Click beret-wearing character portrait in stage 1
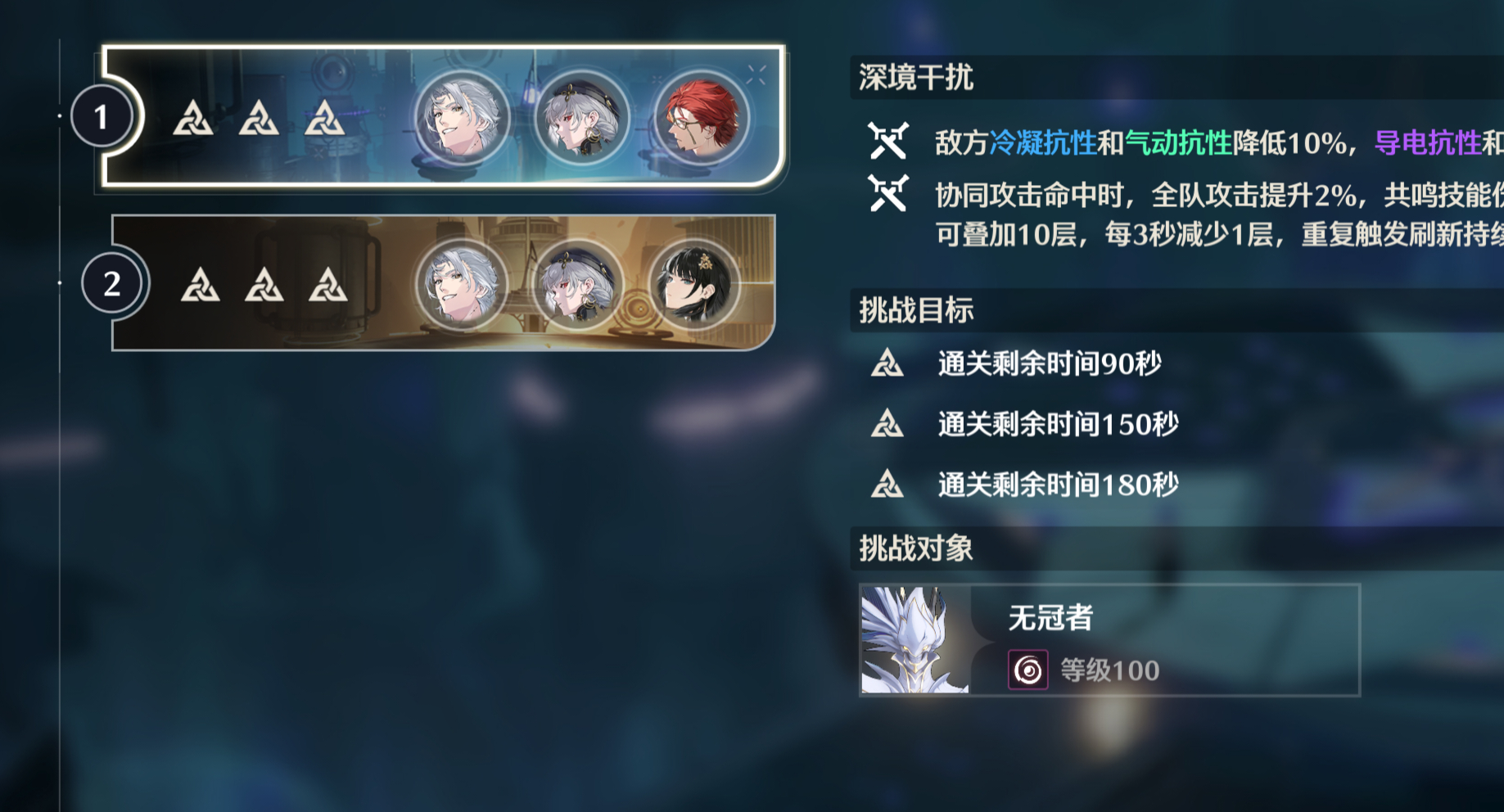Screen dimensions: 1504x812 click(x=581, y=117)
